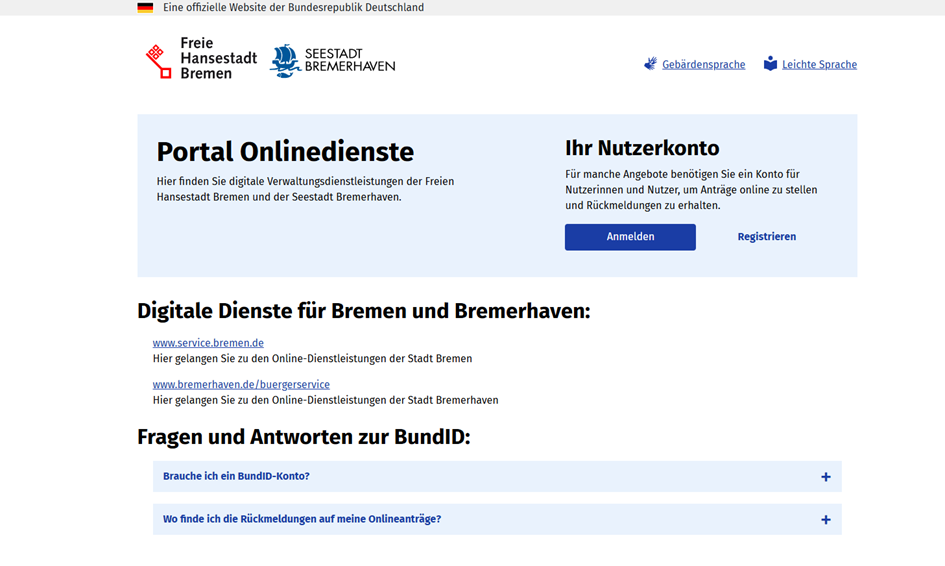Viewport: 945px width, 566px height.
Task: Open the Gebärdensprache link
Action: [703, 64]
